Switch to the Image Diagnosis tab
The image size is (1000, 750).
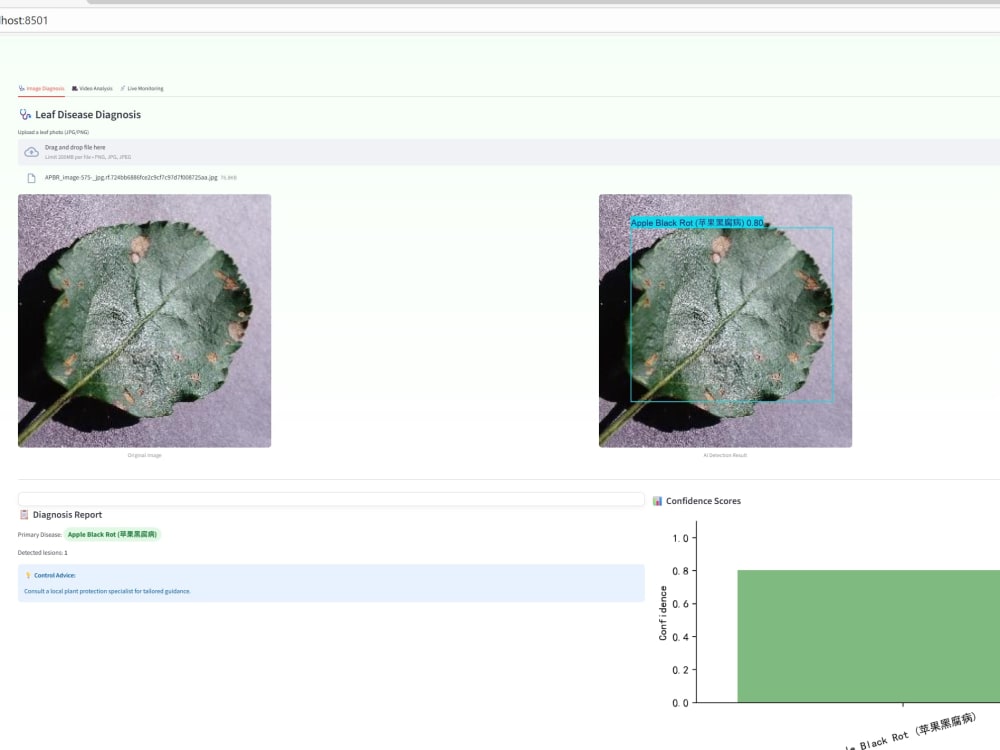pos(41,89)
